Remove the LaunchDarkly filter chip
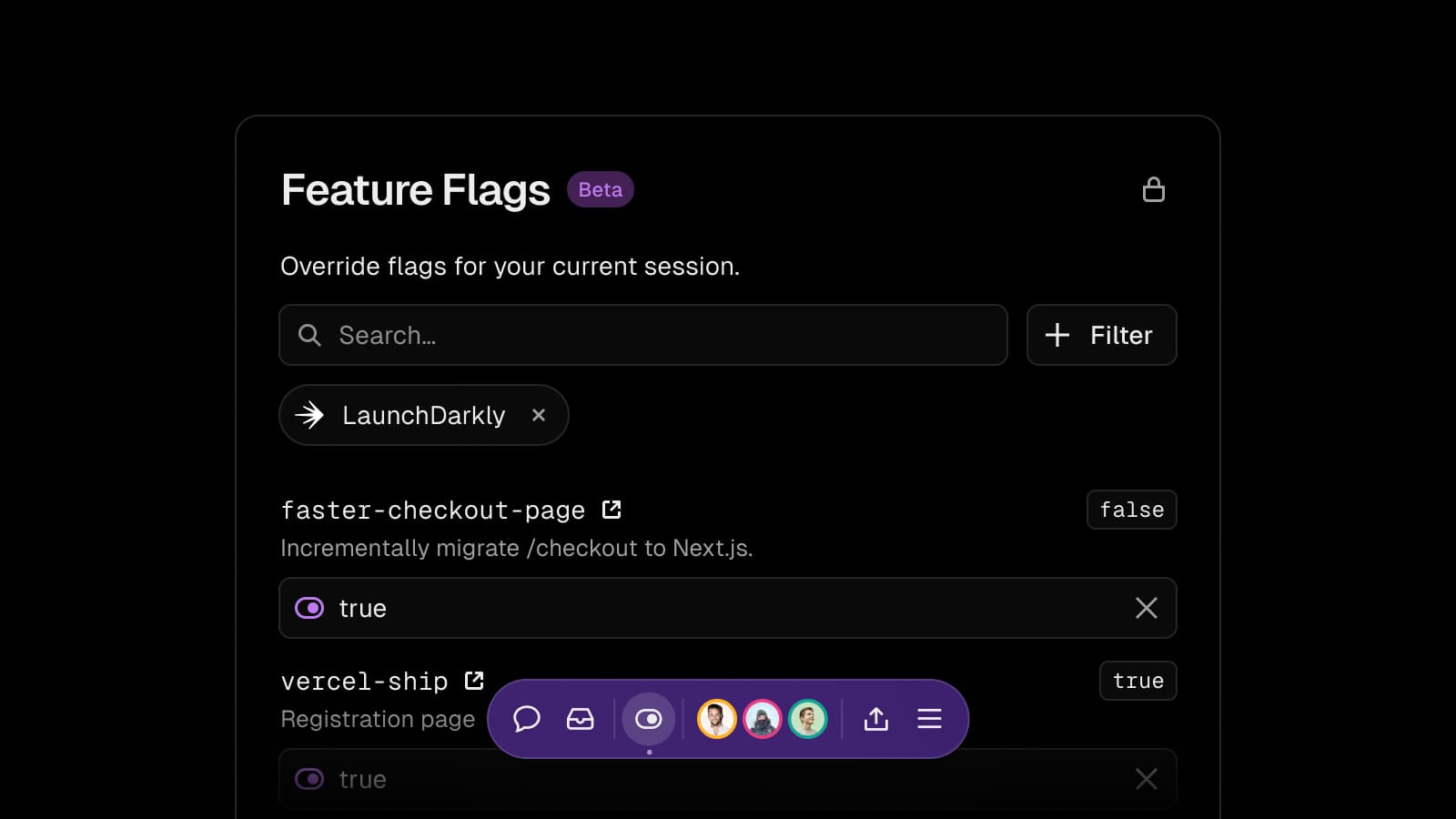The image size is (1456, 819). (x=539, y=415)
